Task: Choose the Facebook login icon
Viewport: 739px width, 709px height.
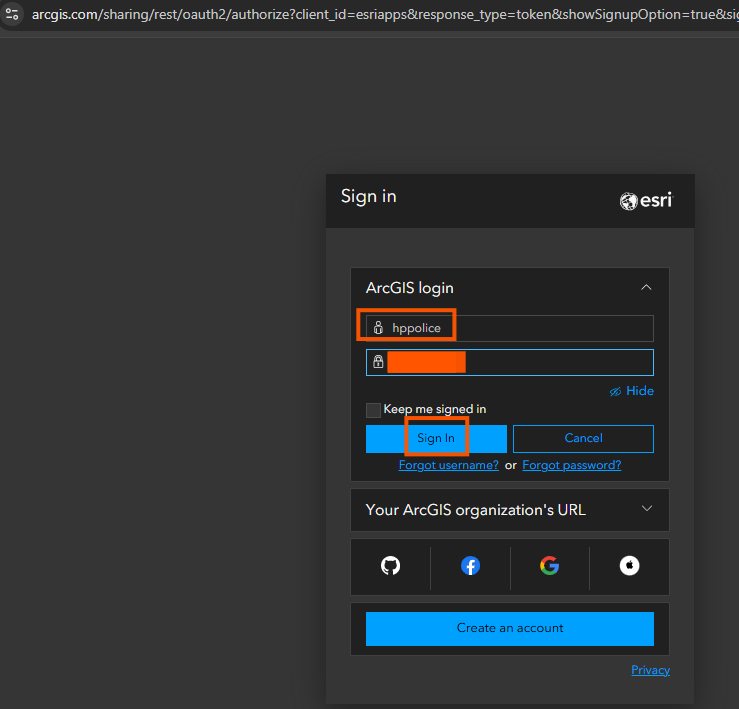Action: 470,566
